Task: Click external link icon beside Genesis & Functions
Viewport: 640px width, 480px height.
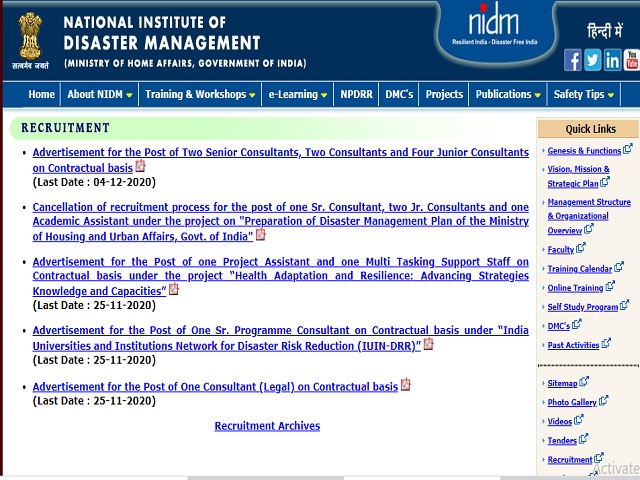Action: [628, 149]
